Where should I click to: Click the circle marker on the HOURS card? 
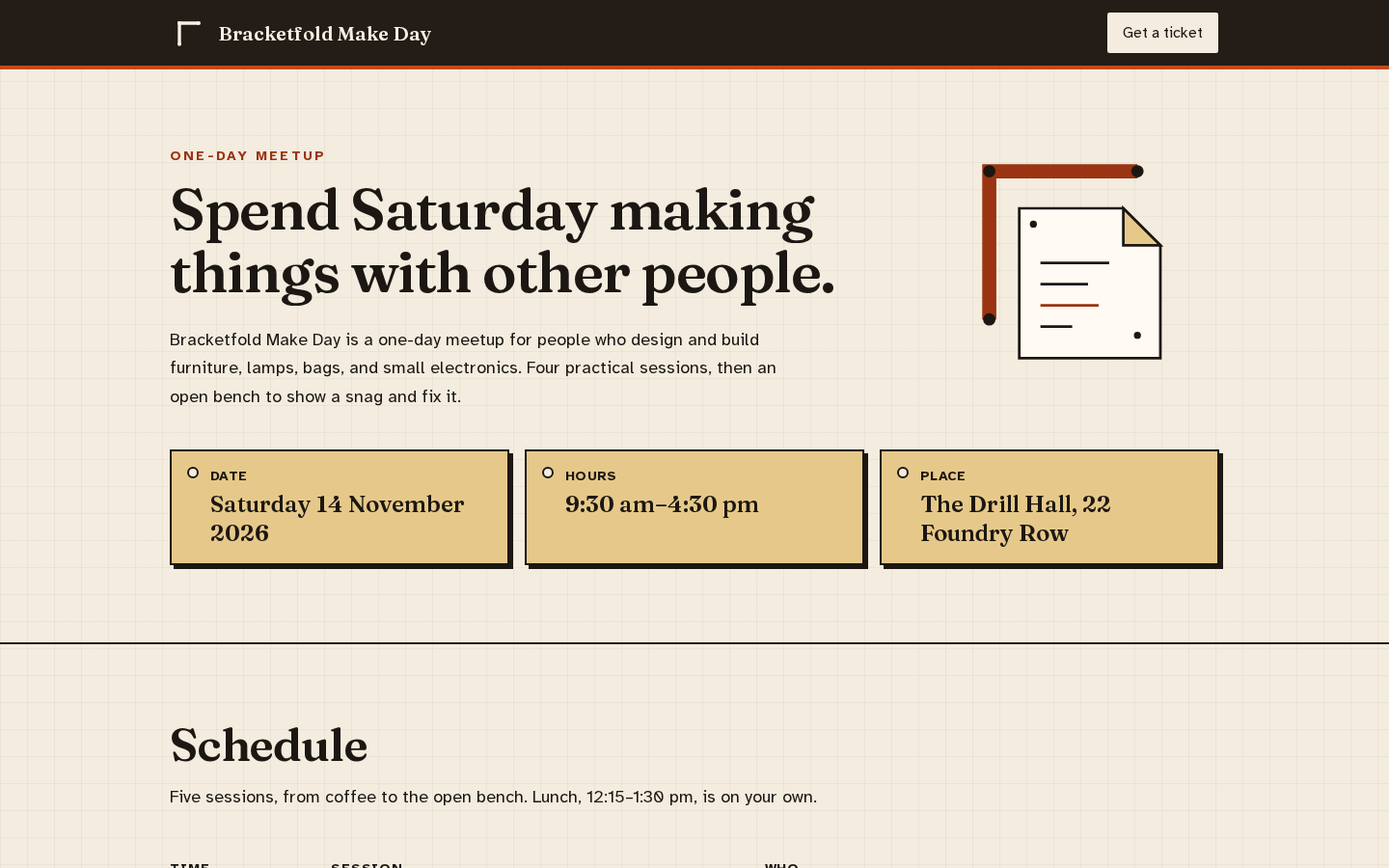click(548, 473)
